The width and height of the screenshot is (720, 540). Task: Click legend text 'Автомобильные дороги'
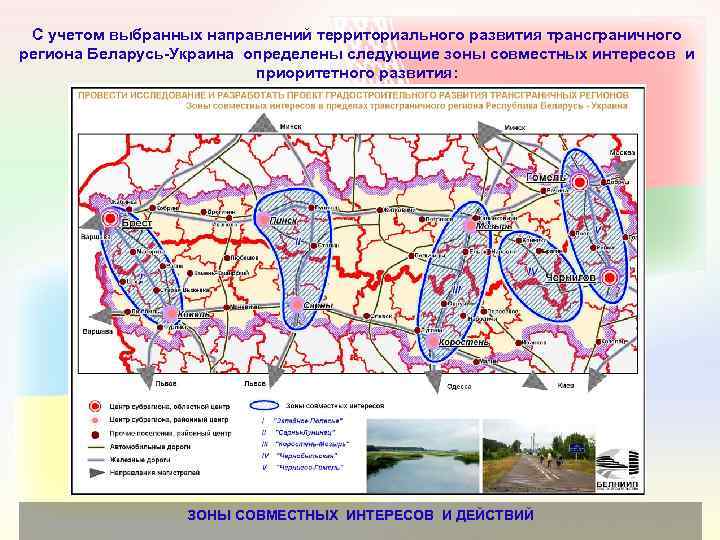pyautogui.click(x=150, y=446)
